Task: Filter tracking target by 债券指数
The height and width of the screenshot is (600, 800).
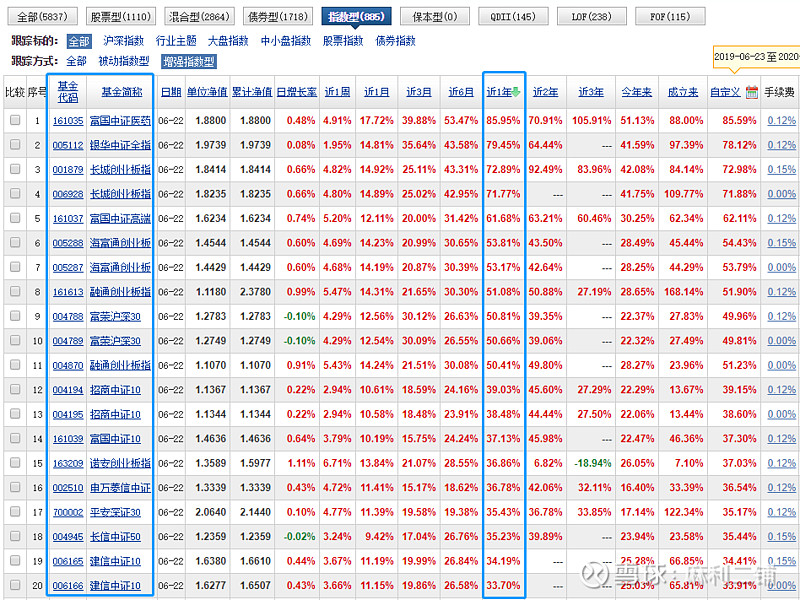Action: 395,41
